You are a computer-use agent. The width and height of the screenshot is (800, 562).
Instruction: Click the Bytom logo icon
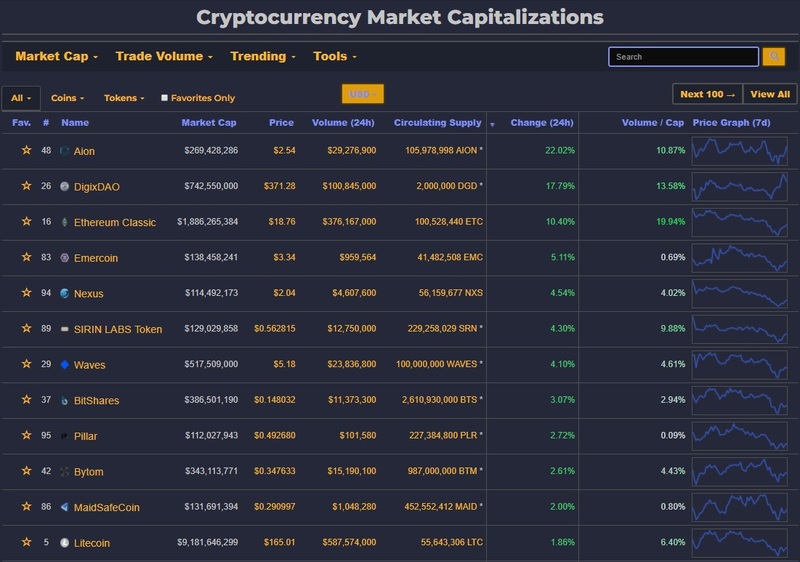64,471
